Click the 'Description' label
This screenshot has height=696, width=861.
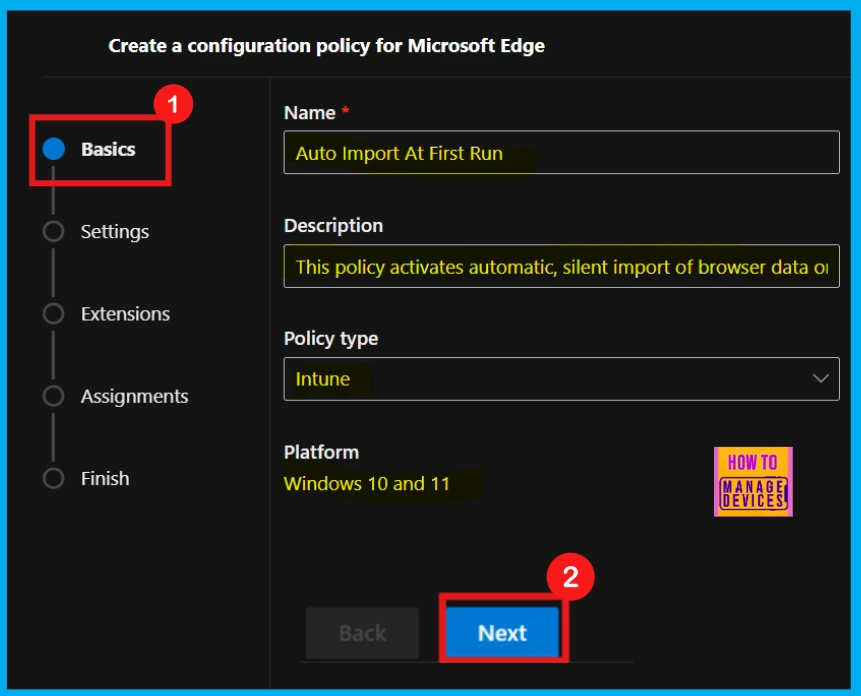point(333,226)
